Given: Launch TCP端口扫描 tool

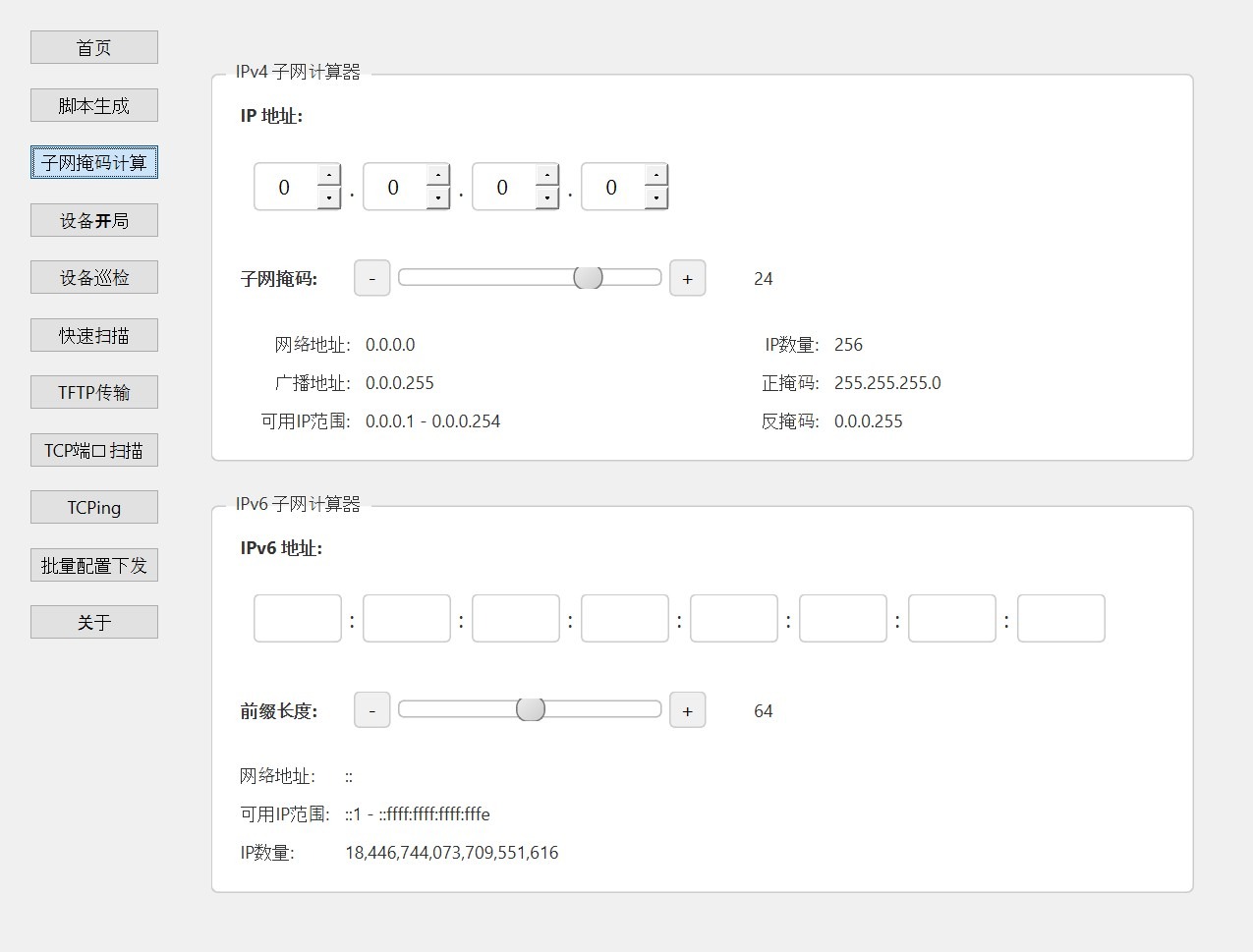Looking at the screenshot, I should pos(94,451).
